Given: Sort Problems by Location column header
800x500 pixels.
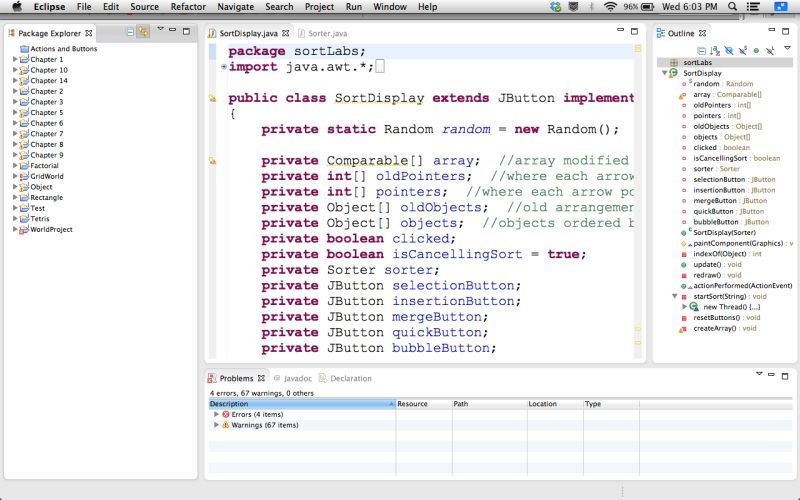Looking at the screenshot, I should pyautogui.click(x=555, y=404).
